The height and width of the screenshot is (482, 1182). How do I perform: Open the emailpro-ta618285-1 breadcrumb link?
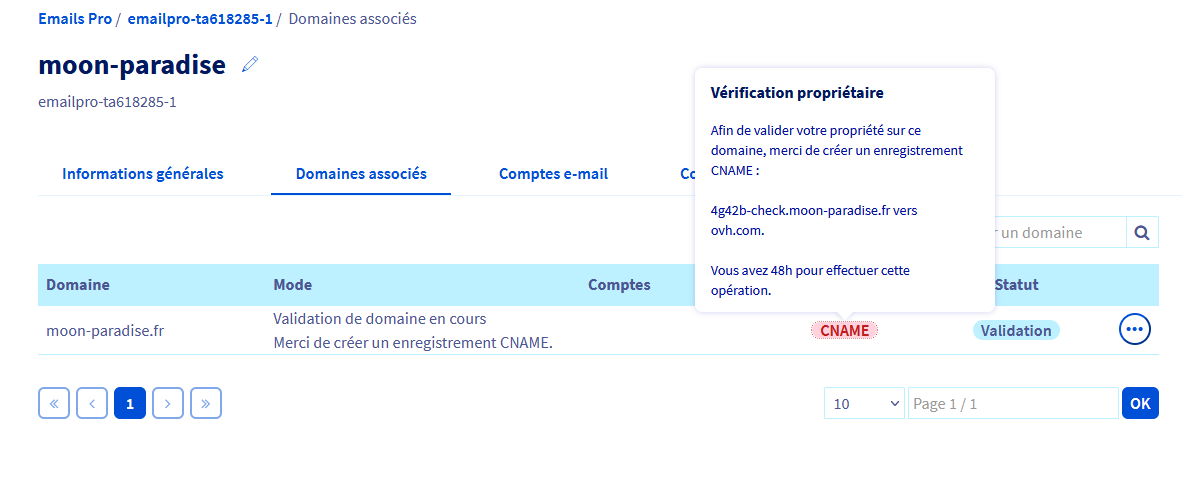pos(200,19)
